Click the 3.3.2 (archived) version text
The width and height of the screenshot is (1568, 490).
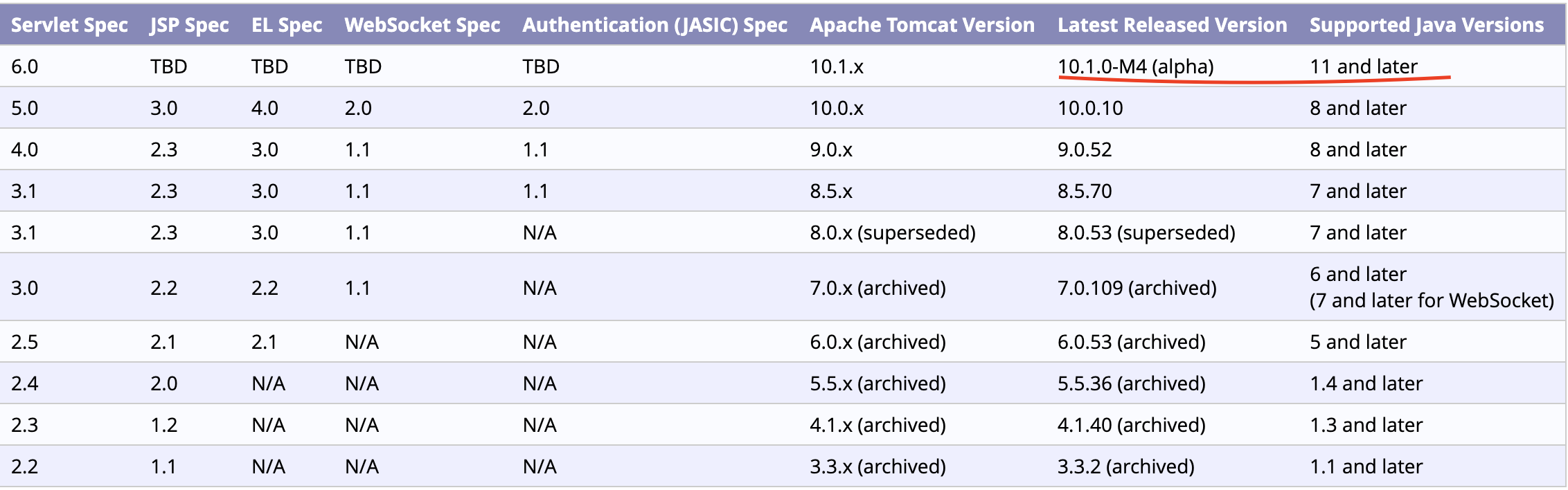[x=1125, y=466]
